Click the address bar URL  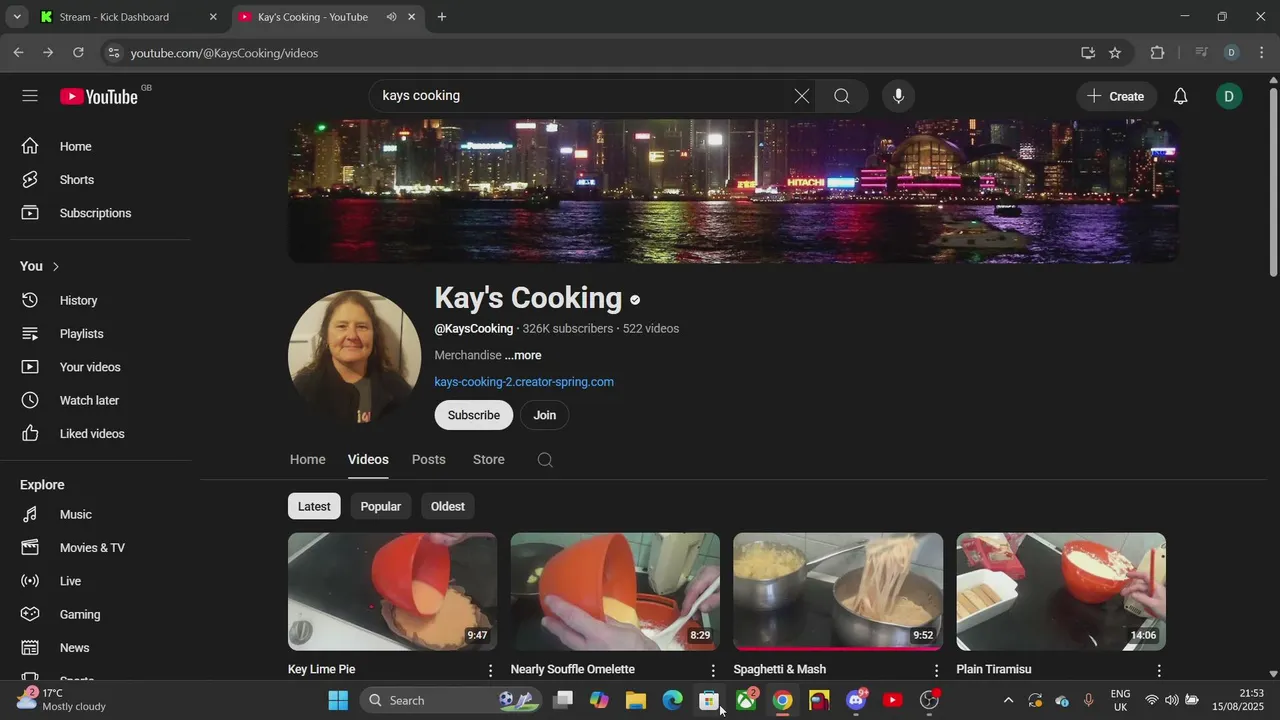(x=224, y=53)
